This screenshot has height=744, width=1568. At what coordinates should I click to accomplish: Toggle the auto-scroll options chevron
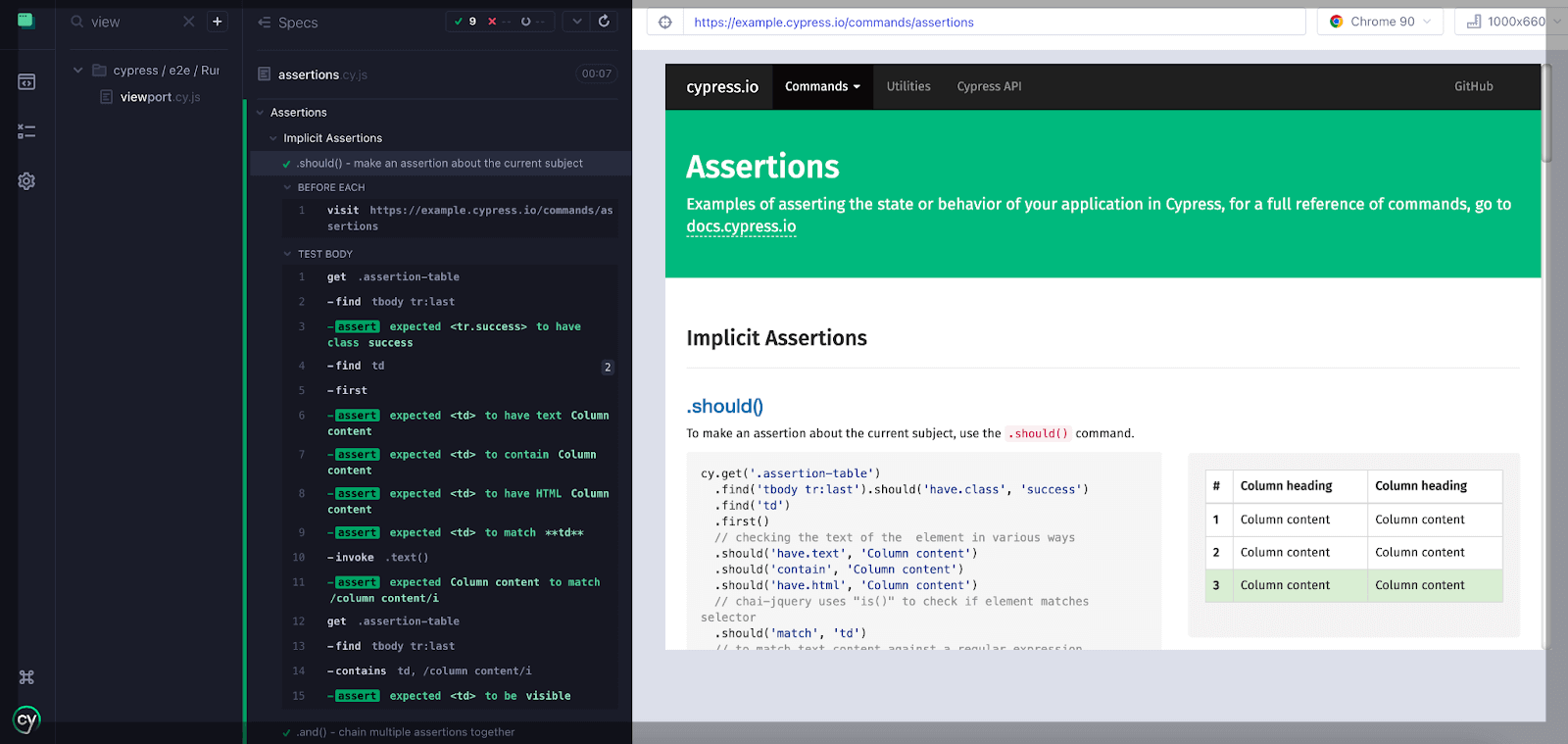576,22
